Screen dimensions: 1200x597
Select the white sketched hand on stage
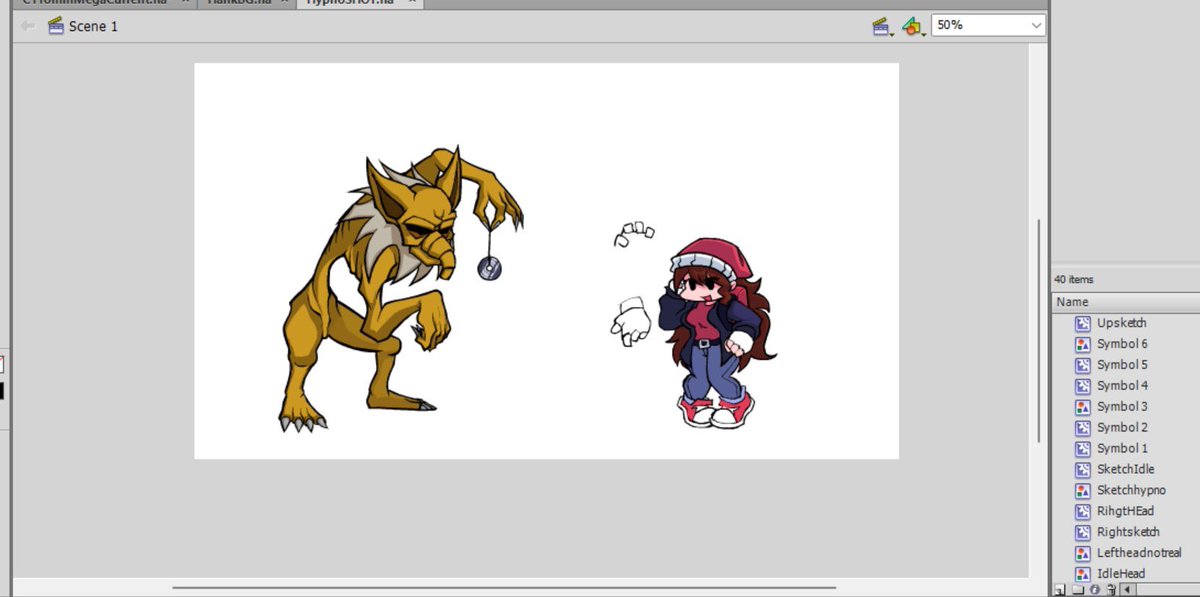[x=631, y=322]
